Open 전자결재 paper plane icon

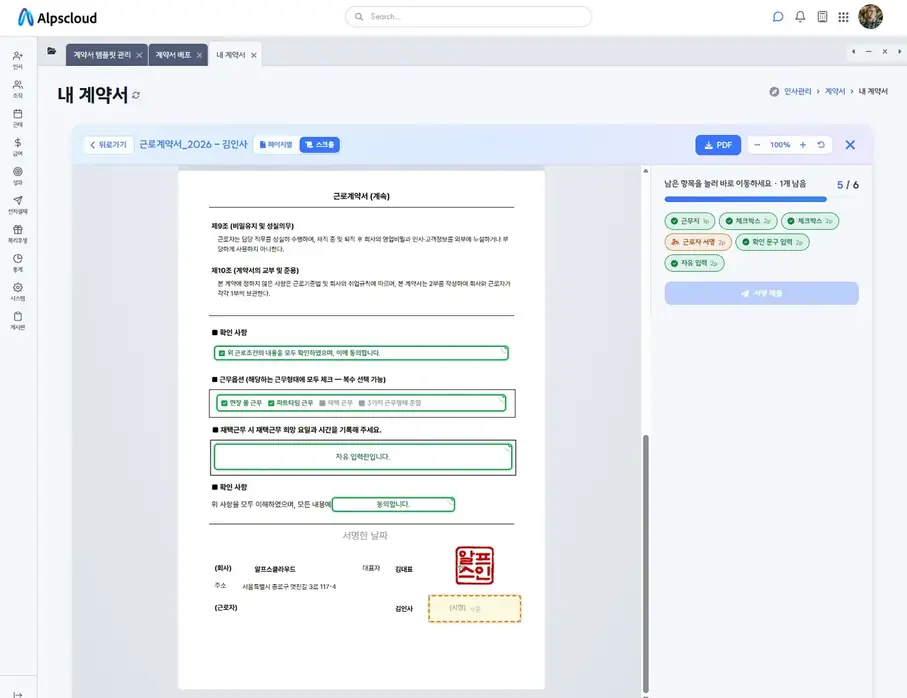coord(18,204)
